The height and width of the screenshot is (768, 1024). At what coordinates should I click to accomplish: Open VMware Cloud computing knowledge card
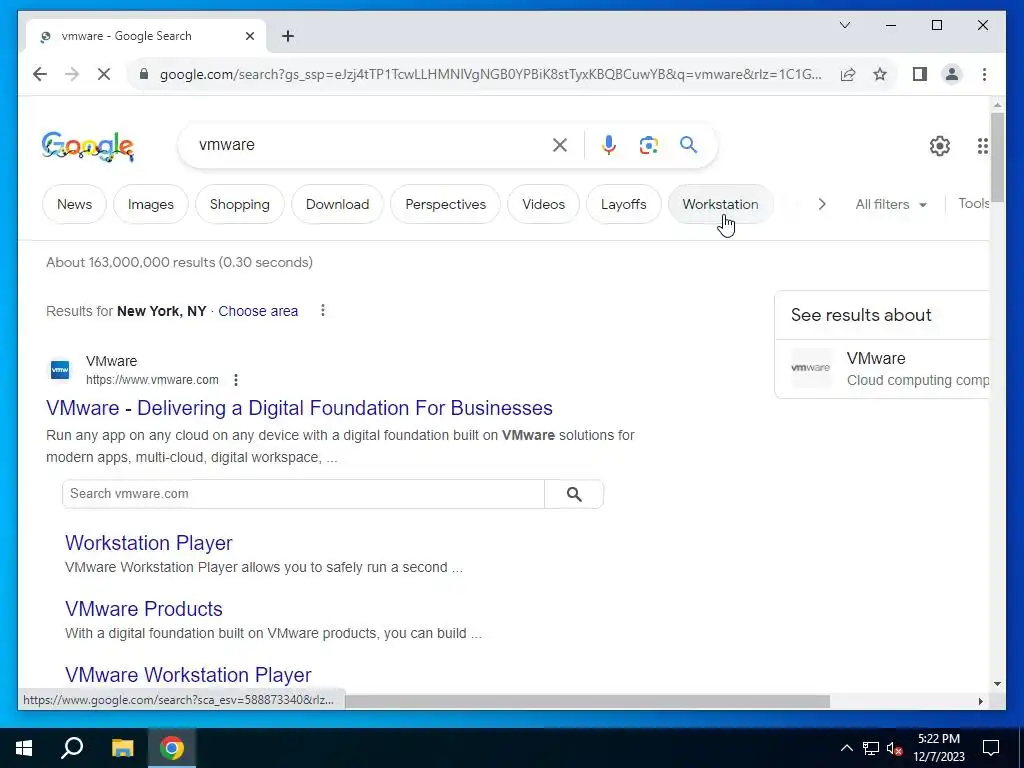pyautogui.click(x=882, y=369)
